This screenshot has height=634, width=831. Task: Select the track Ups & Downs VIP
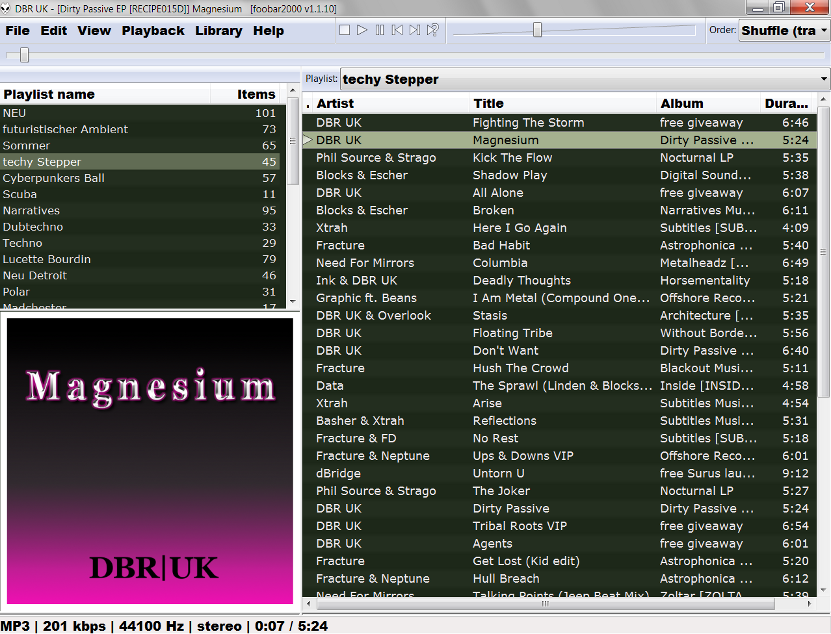click(559, 455)
